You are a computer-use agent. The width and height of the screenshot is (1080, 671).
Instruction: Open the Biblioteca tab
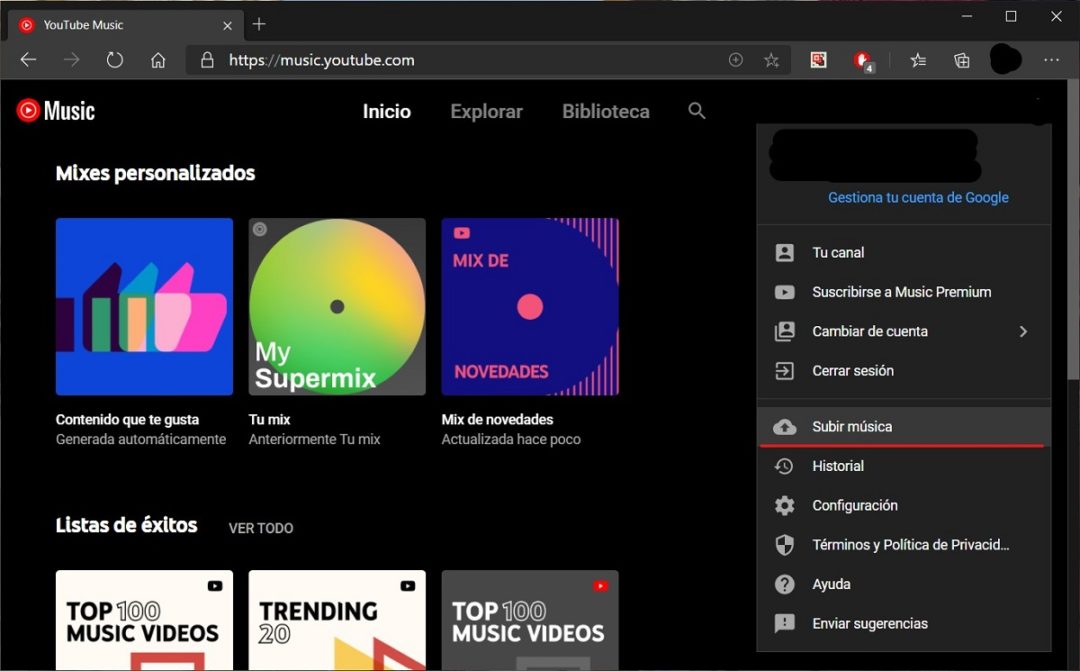[605, 112]
